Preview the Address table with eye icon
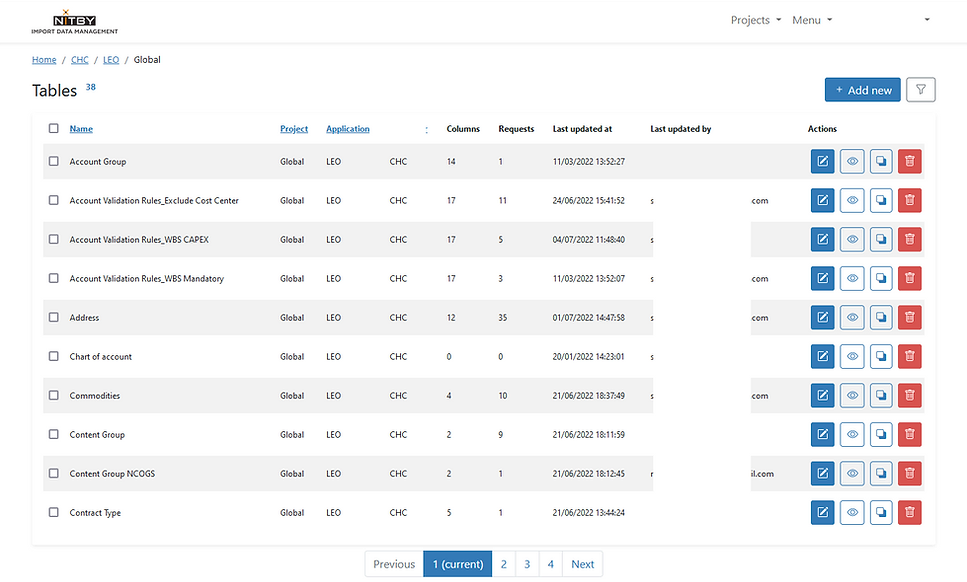The width and height of the screenshot is (967, 582). coord(852,318)
